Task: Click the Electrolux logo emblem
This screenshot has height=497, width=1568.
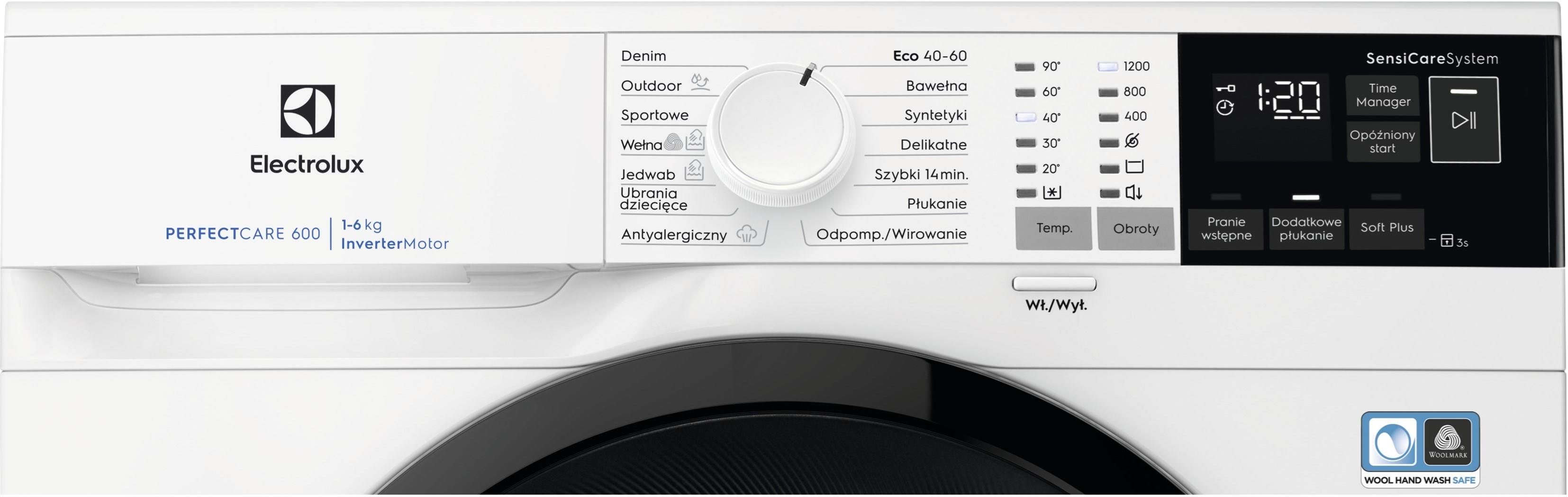Action: 308,111
